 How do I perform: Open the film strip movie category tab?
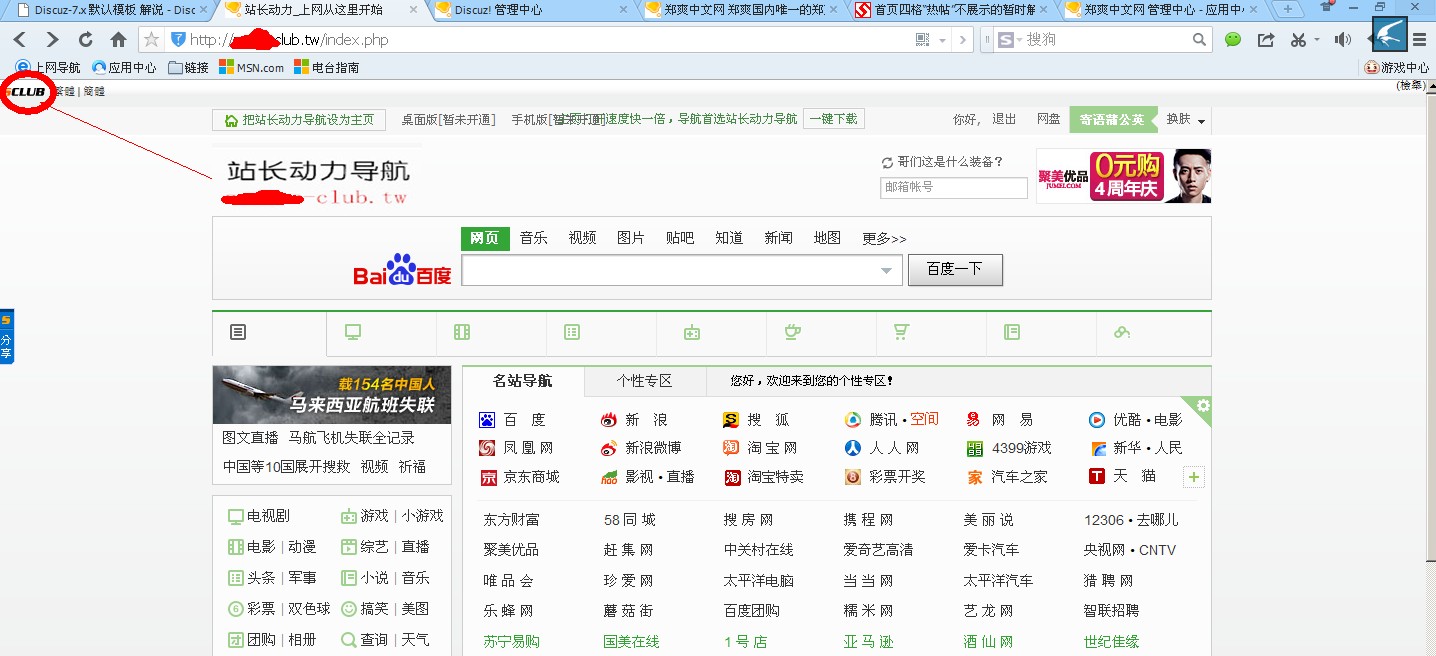pos(461,332)
